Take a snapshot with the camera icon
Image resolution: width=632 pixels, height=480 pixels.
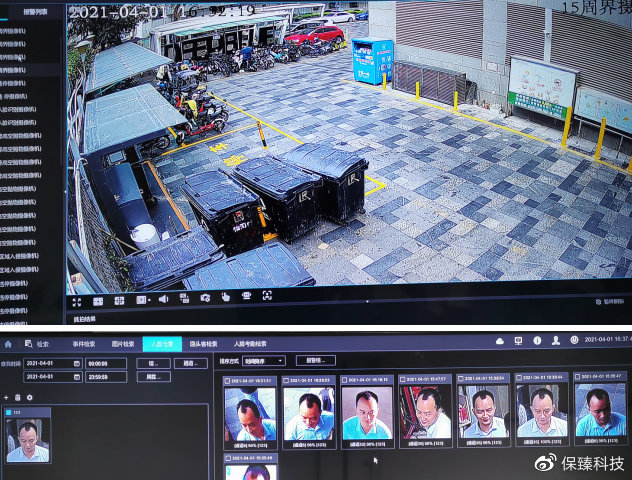(205, 298)
